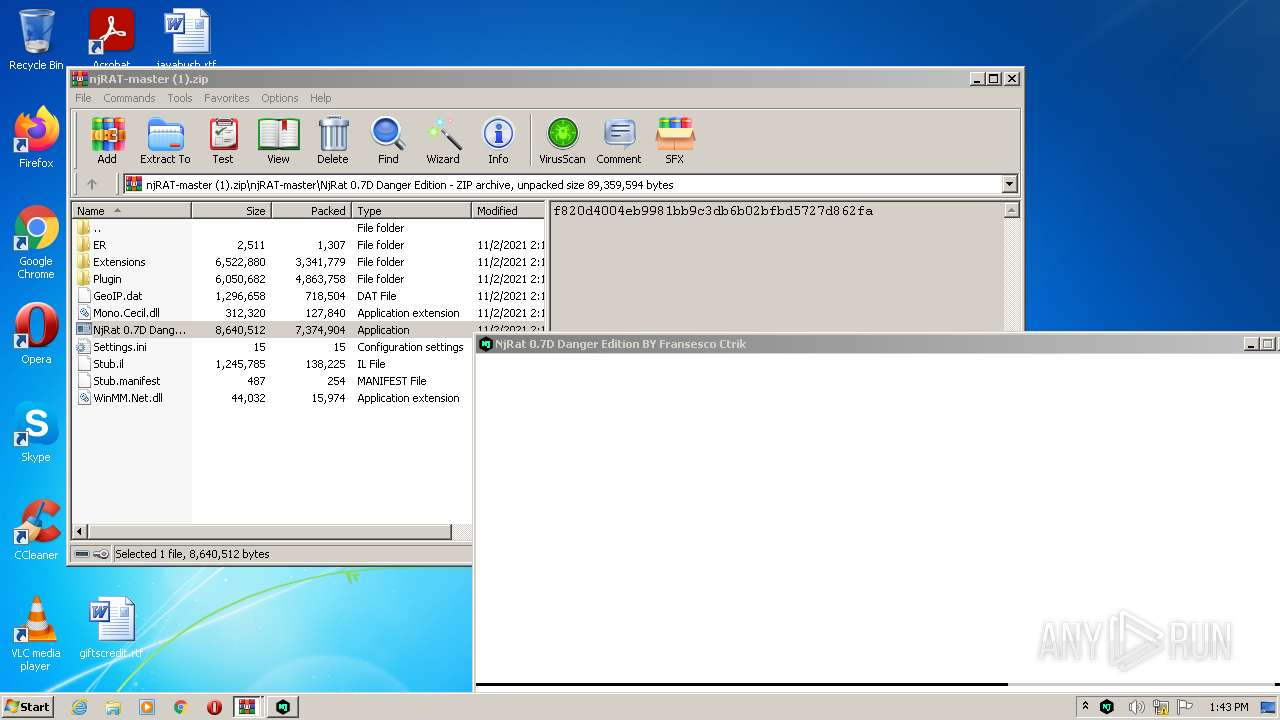Select the GeoIP.dat file
This screenshot has width=1280, height=720.
[309, 296]
